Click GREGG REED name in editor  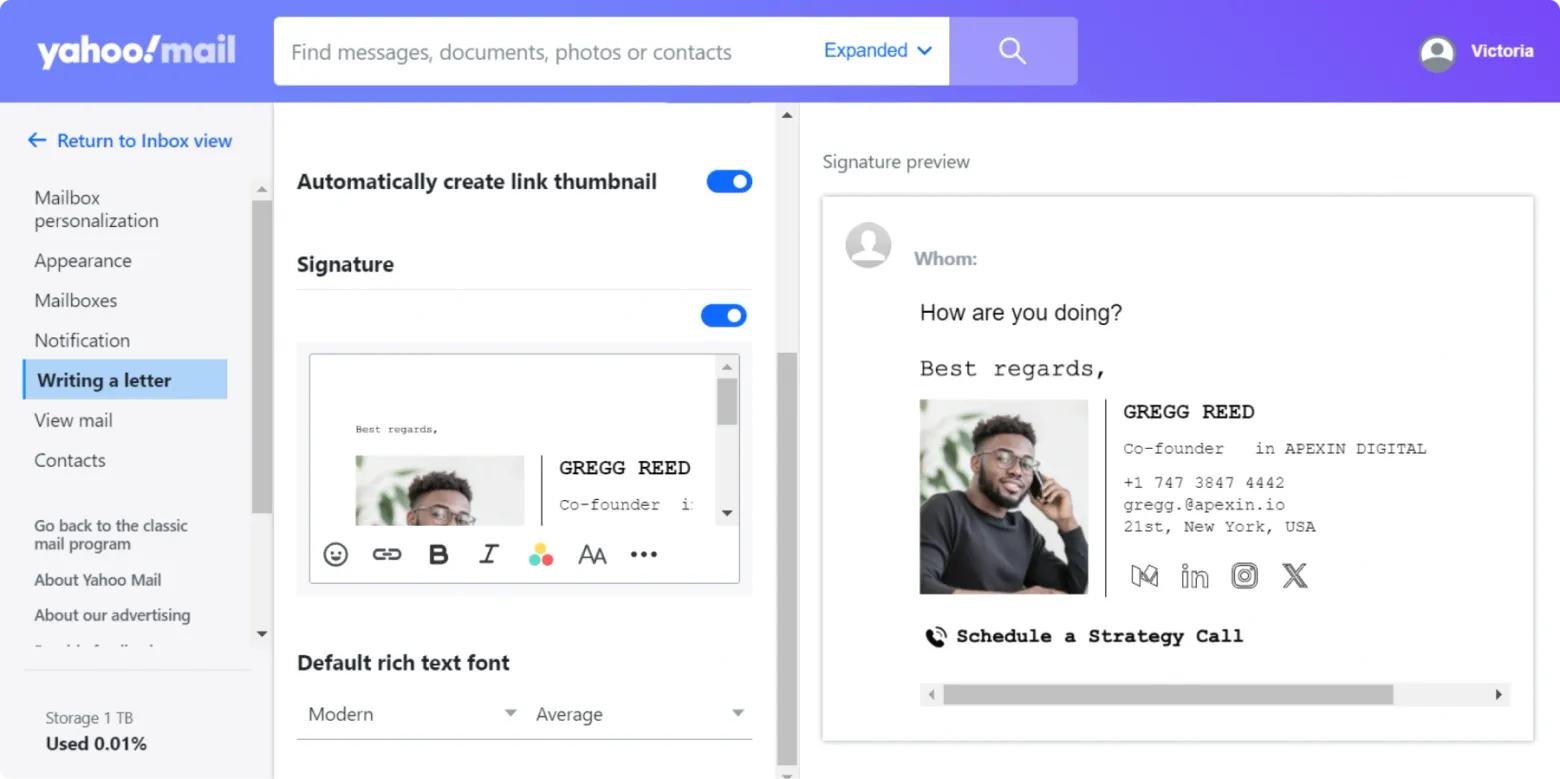pos(624,468)
